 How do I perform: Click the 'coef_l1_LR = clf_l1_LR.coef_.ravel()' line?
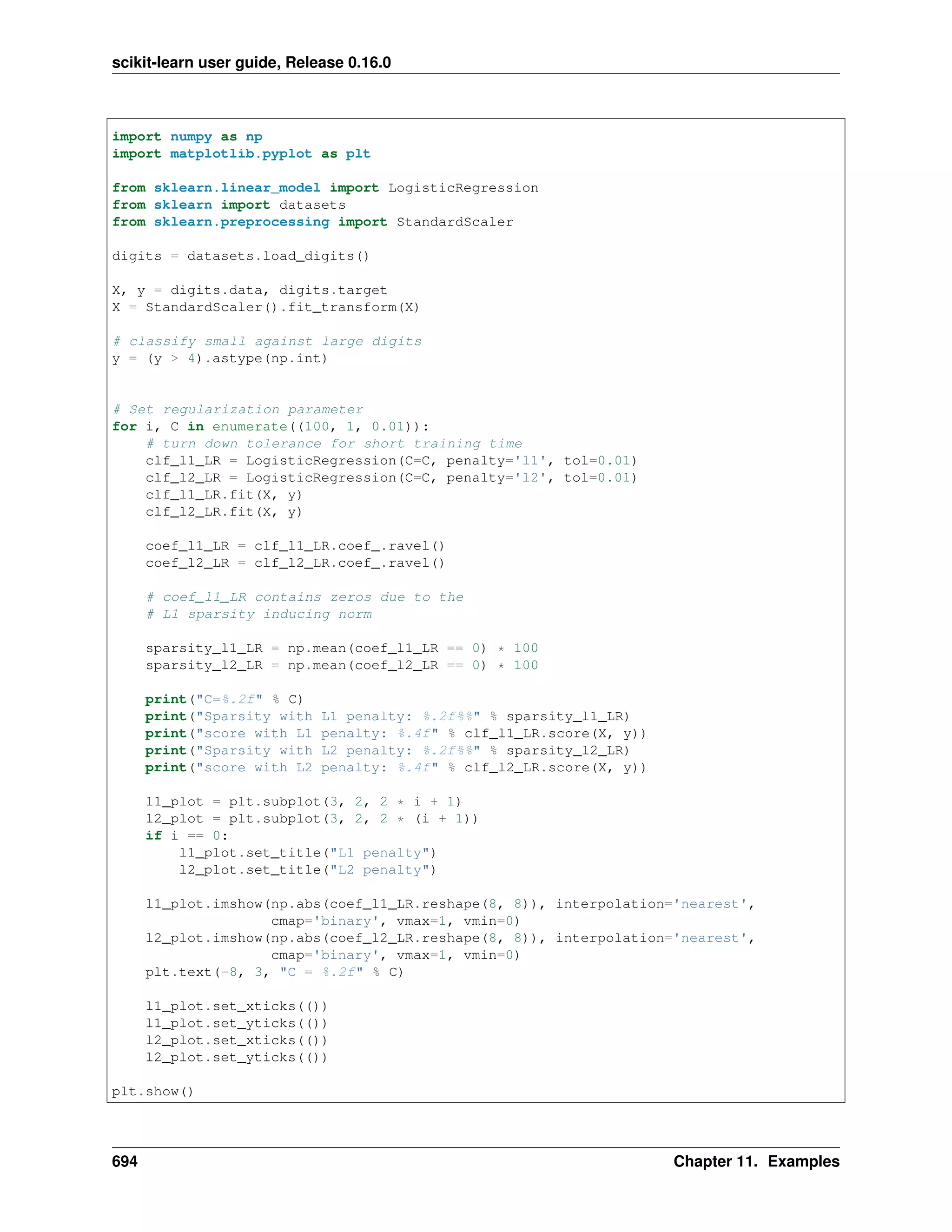tap(295, 546)
